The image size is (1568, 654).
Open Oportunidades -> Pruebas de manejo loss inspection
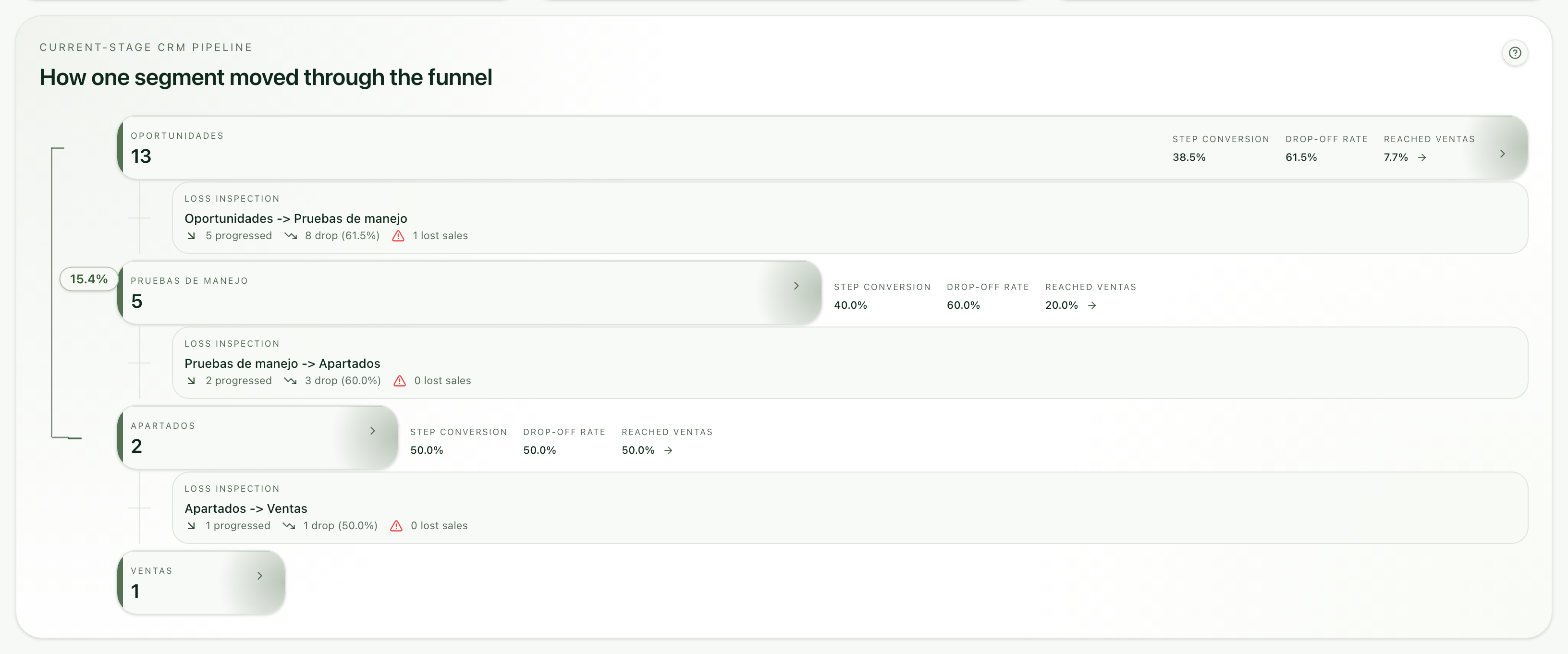pos(850,218)
